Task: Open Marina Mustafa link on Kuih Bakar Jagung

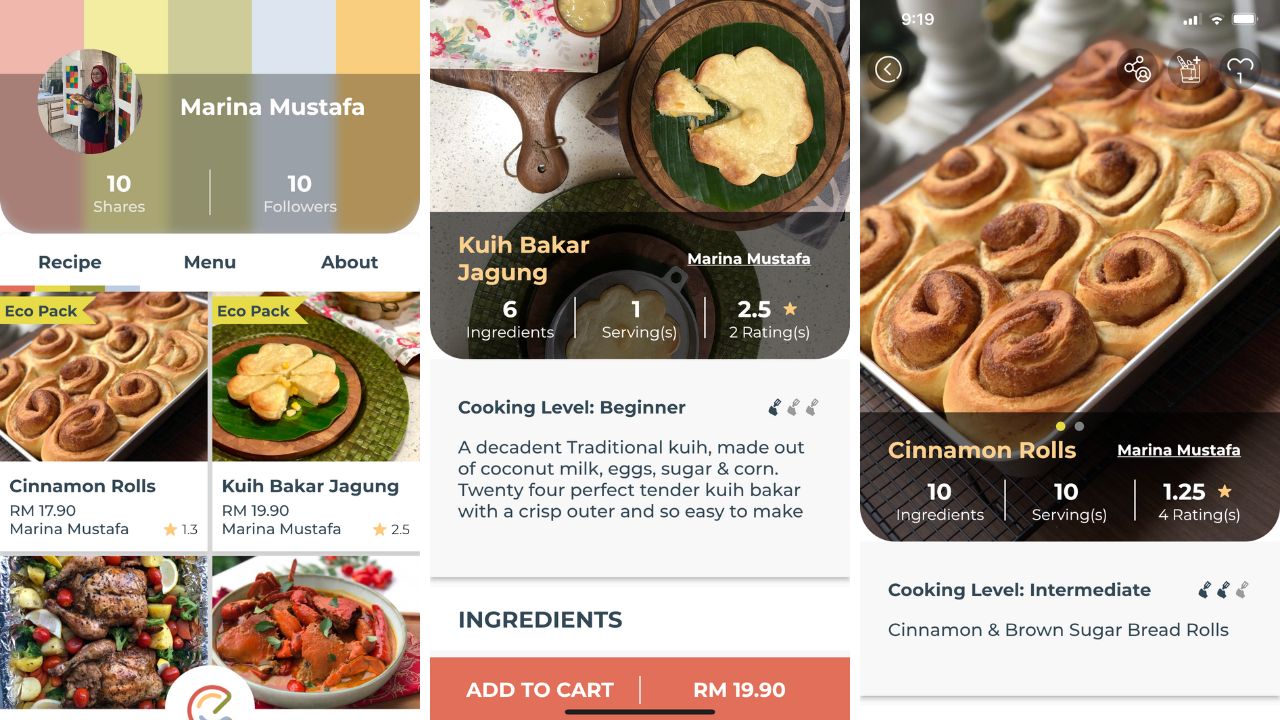Action: (749, 258)
